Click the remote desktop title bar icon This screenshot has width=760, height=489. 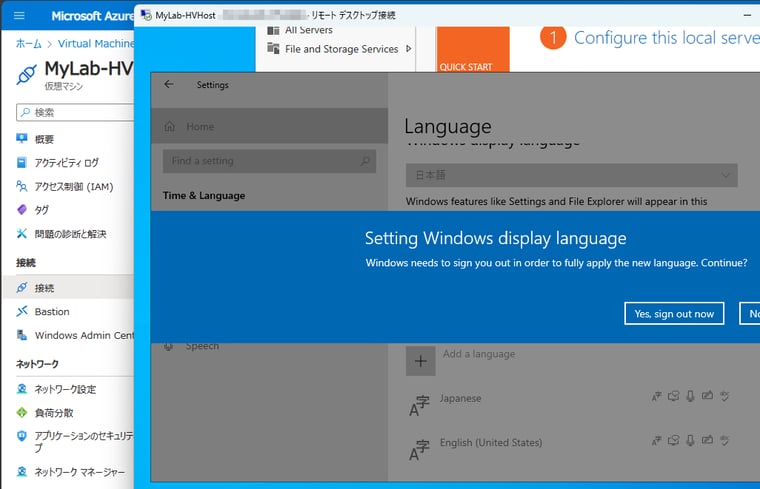146,16
